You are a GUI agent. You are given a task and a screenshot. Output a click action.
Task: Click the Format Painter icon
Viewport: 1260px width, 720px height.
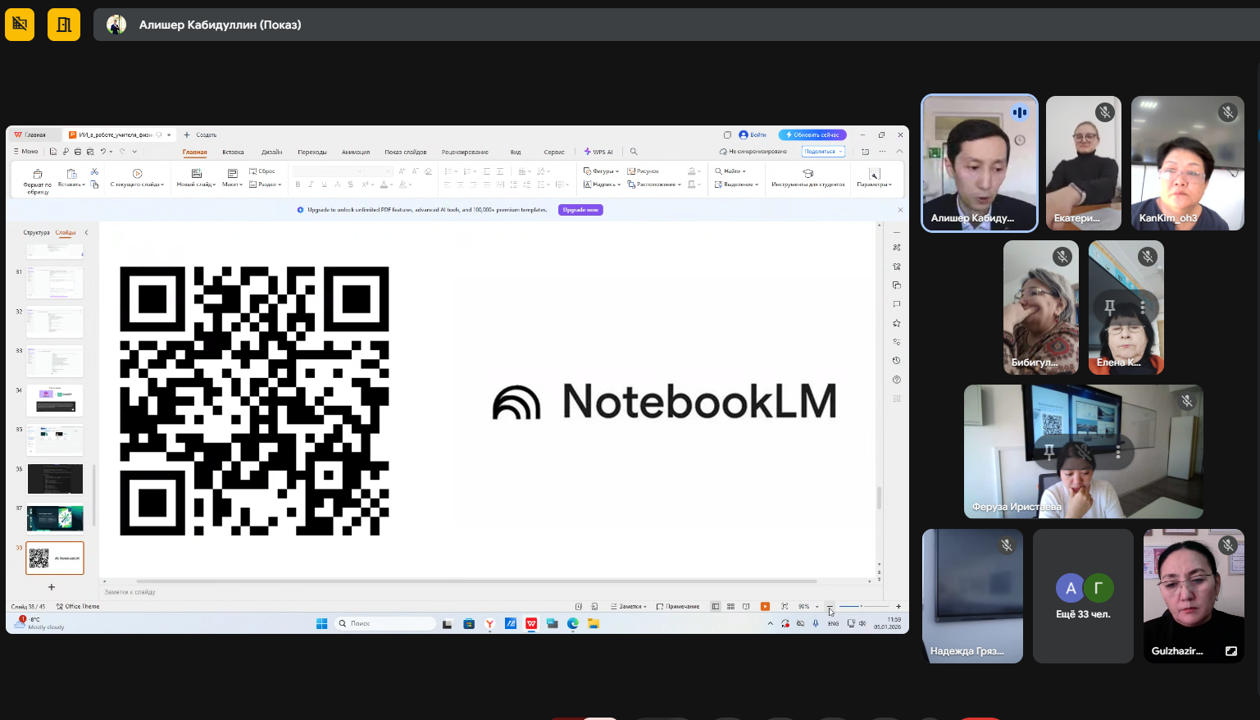(37, 174)
